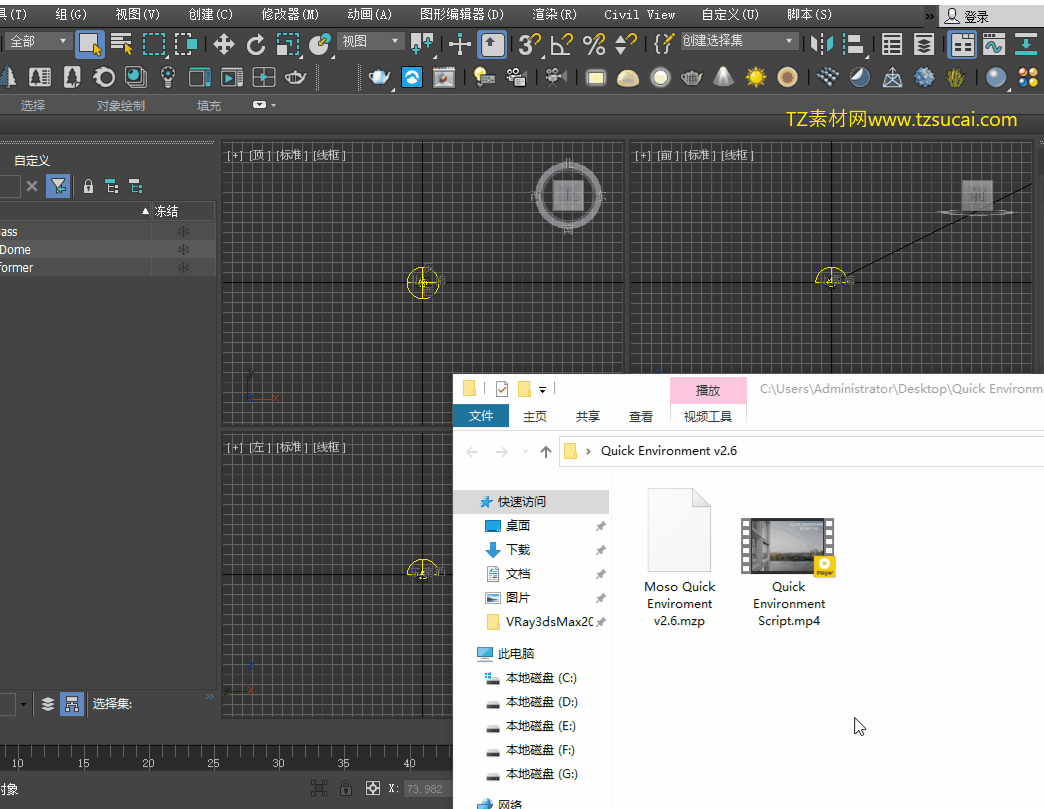Click the VRay Dome light icon
Viewport: 1044px width, 809px height.
[x=628, y=77]
